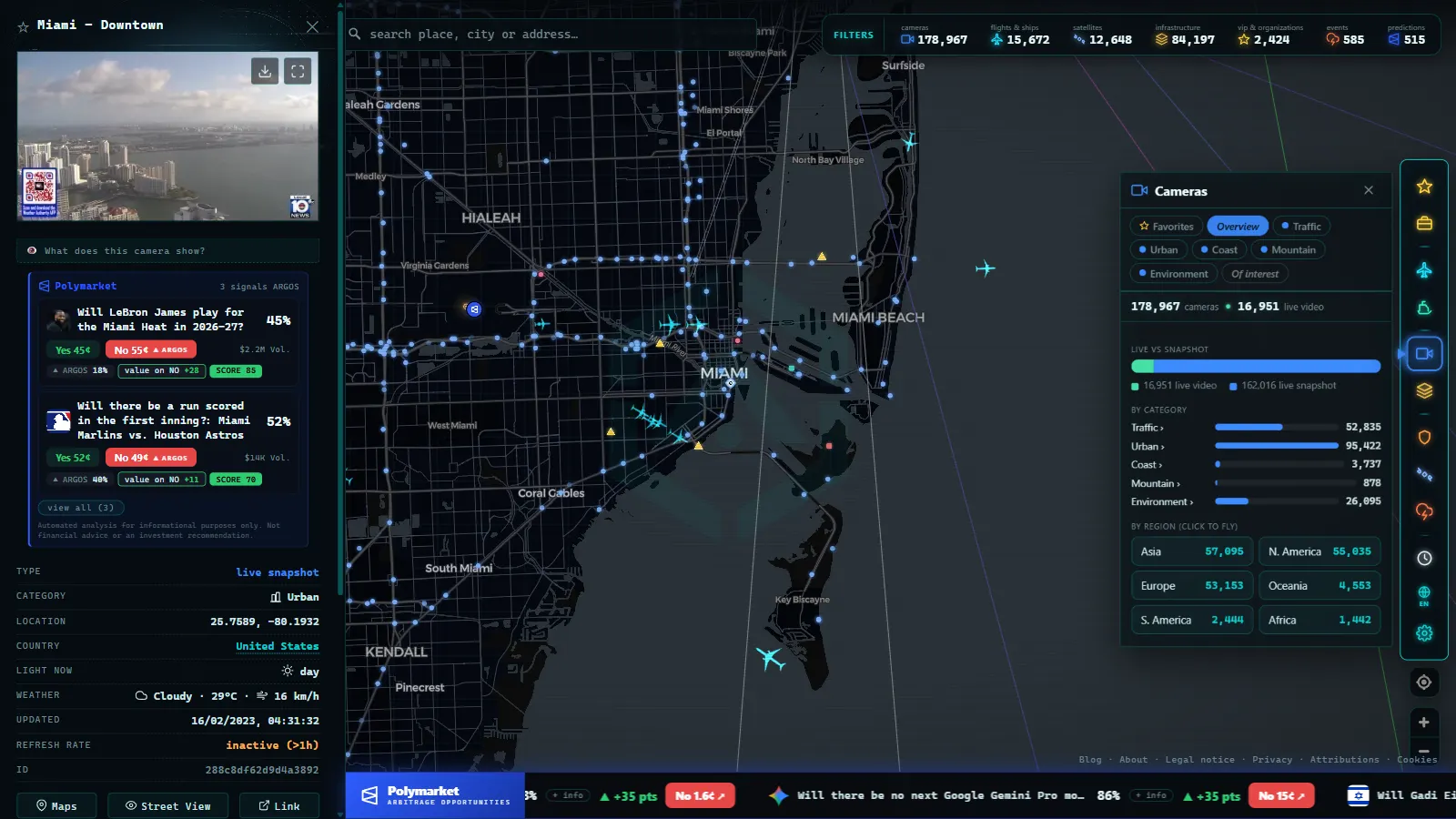
Task: Fly to the Asia region cameras
Action: (x=1192, y=551)
